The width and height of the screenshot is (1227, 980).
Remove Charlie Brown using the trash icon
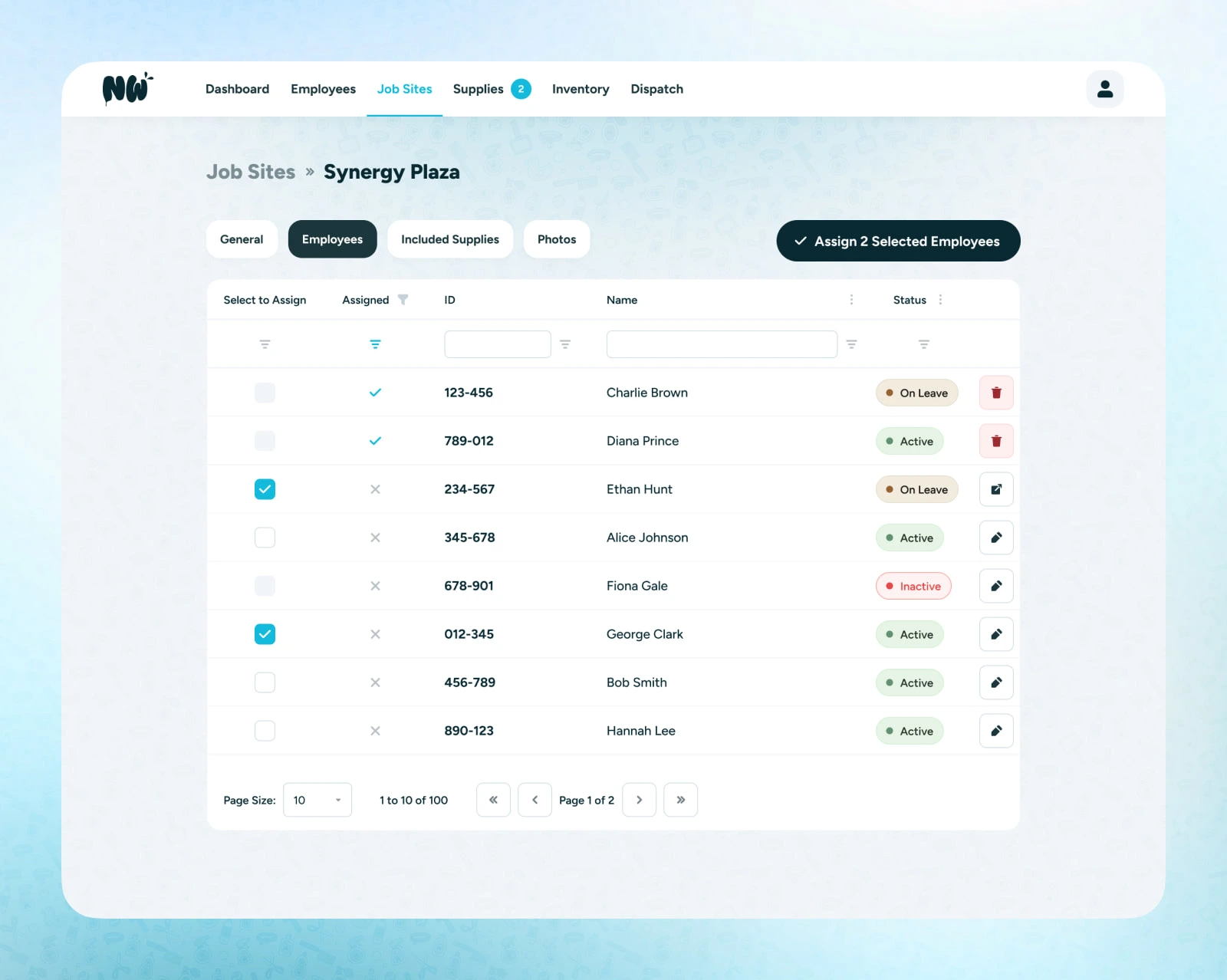[996, 393]
